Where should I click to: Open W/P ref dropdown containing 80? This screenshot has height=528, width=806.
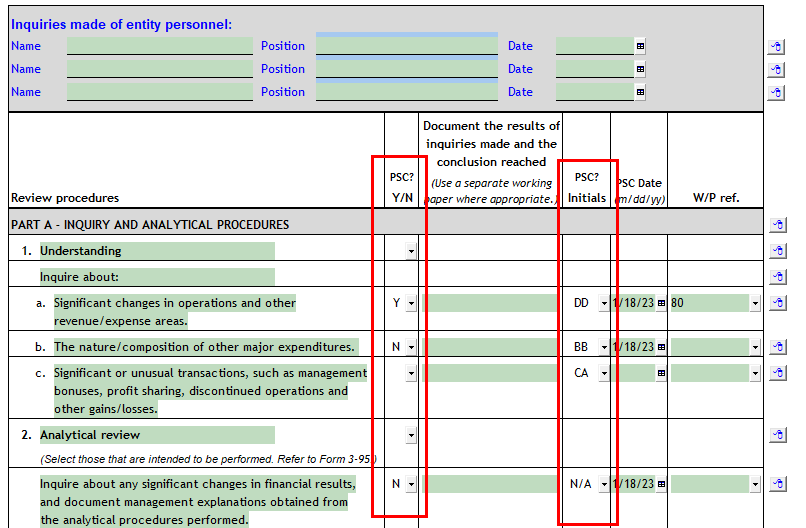point(755,303)
